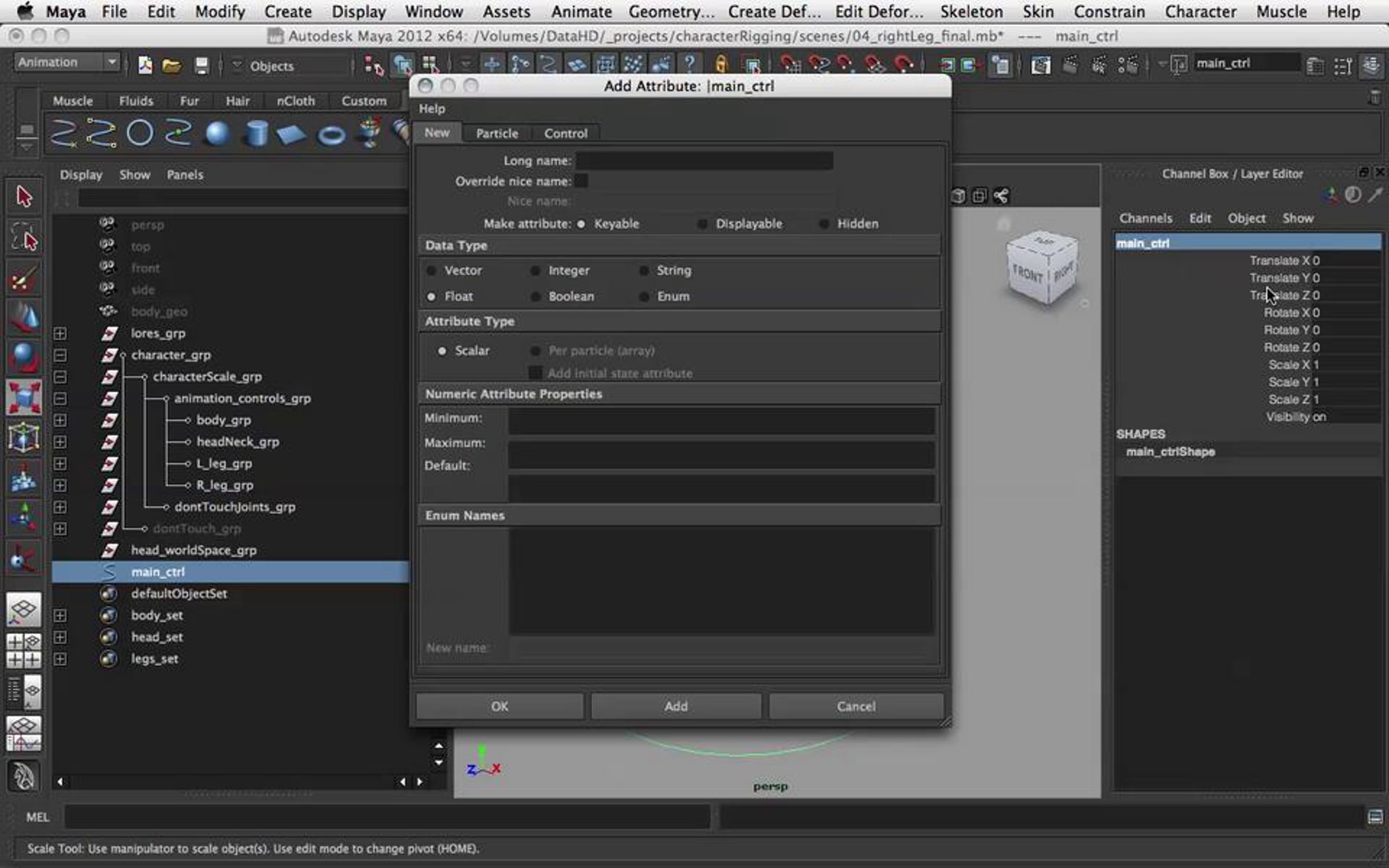This screenshot has width=1389, height=868.
Task: Click the NURBS circle shelf icon
Action: click(139, 133)
